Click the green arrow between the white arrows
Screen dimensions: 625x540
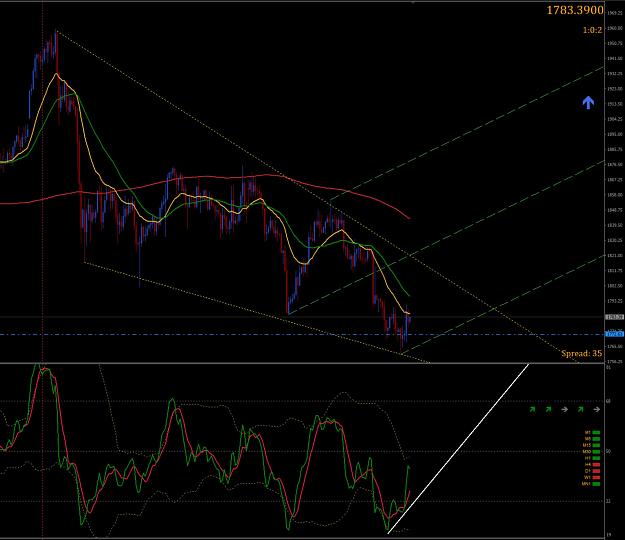pyautogui.click(x=581, y=409)
